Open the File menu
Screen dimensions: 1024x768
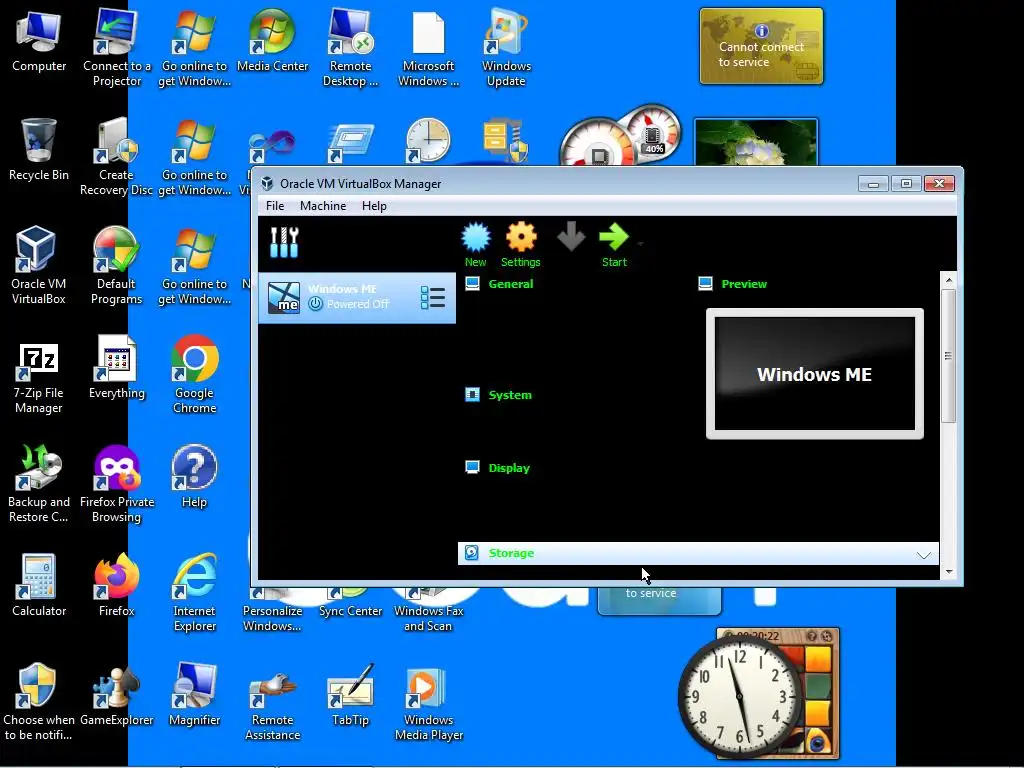pos(275,206)
